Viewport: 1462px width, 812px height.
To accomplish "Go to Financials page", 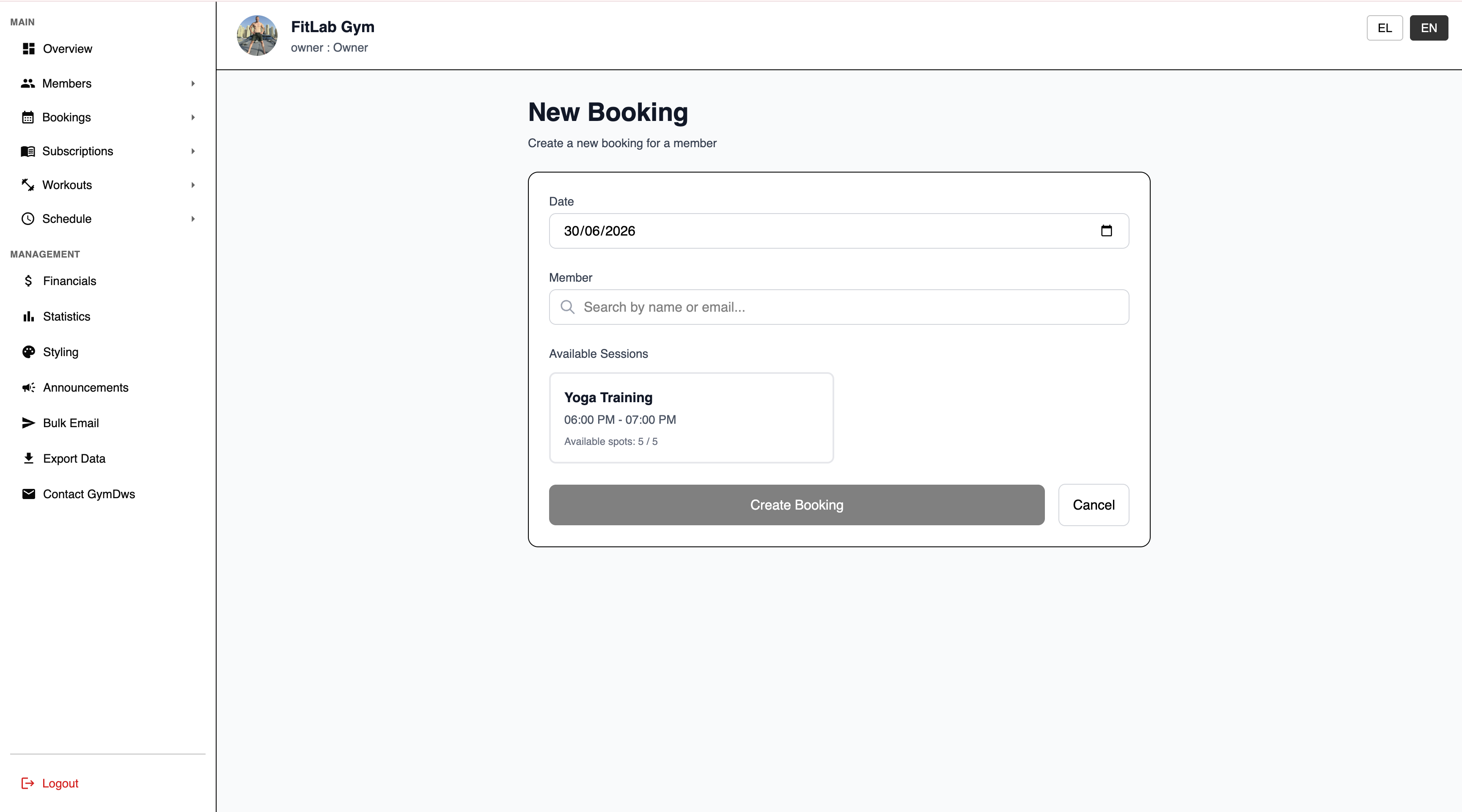I will pyautogui.click(x=108, y=281).
